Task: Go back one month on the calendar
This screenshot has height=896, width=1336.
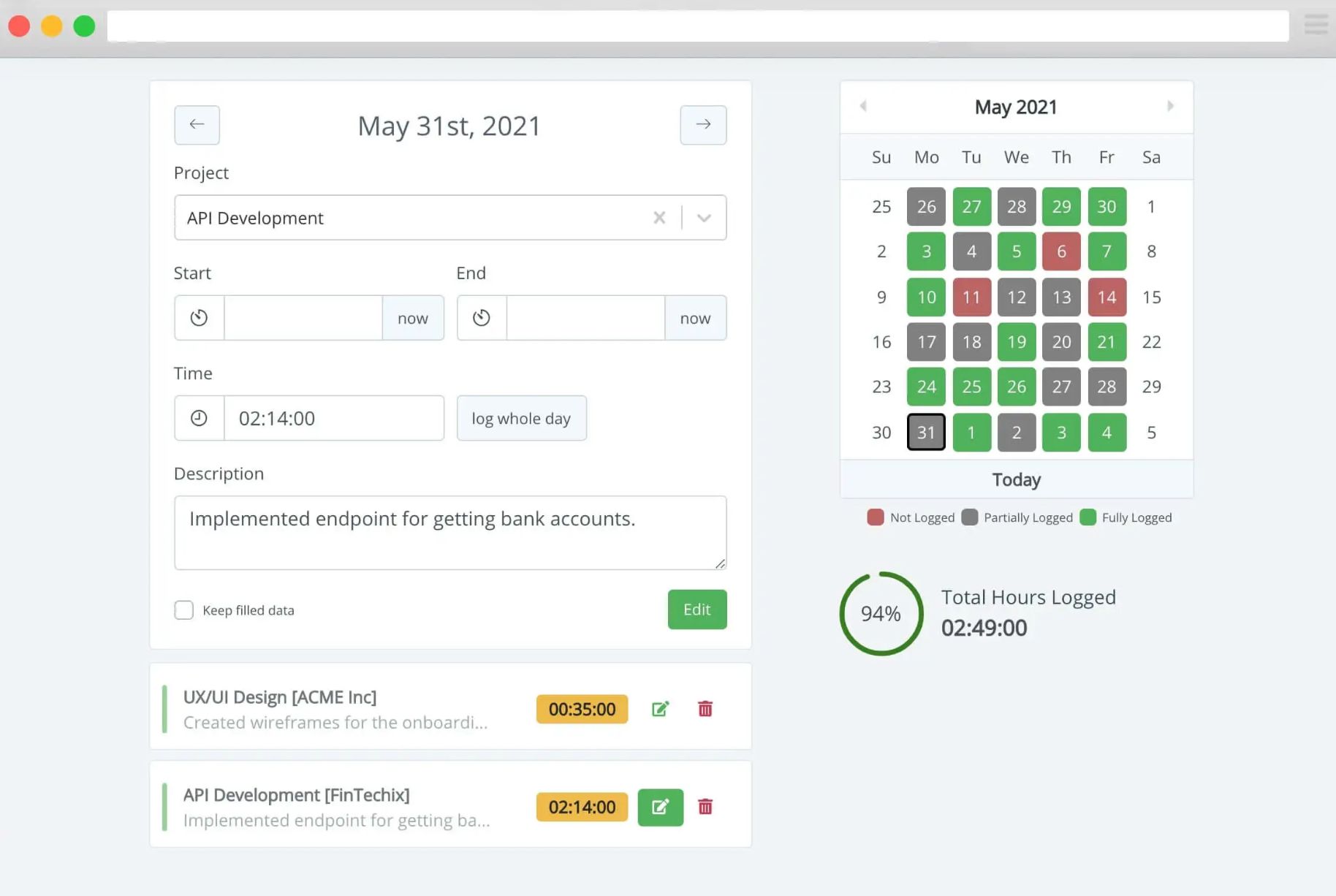Action: 864,106
